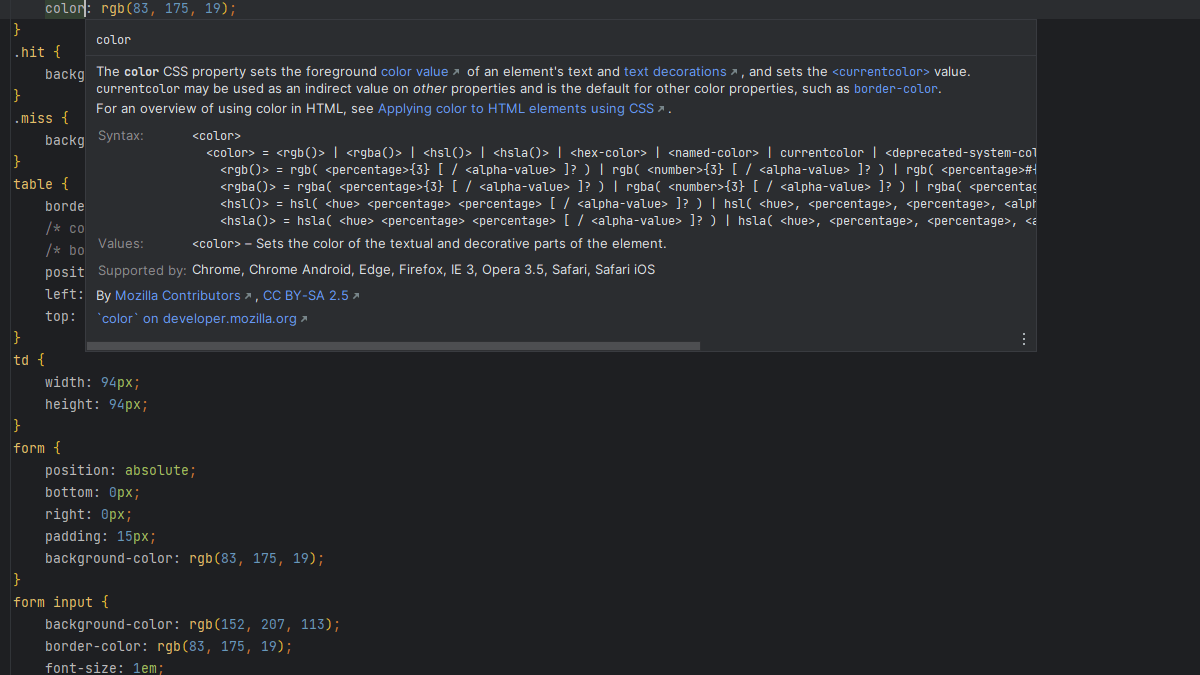The image size is (1200, 675).
Task: Open the CC BY-SA 2.5 license link
Action: [x=305, y=296]
